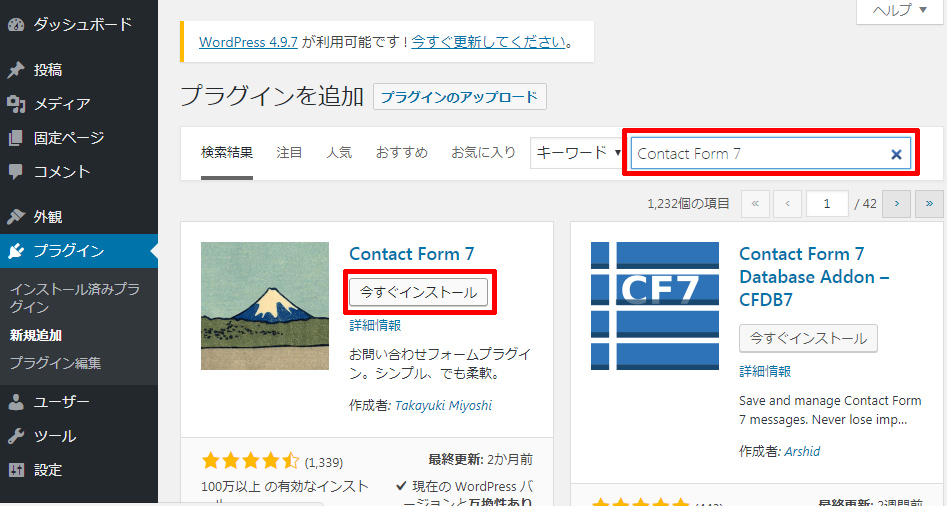Click the Dashboard icon in sidebar
The width and height of the screenshot is (947, 506).
16,24
